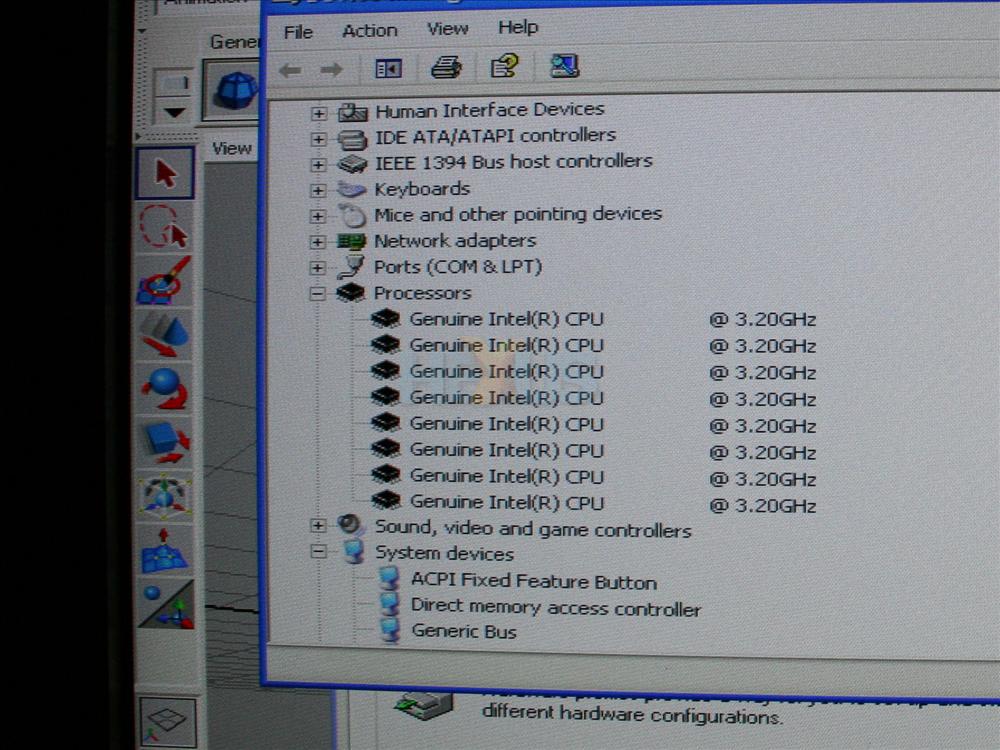Expand the Keyboards node
Viewport: 1000px width, 750px height.
pos(318,190)
